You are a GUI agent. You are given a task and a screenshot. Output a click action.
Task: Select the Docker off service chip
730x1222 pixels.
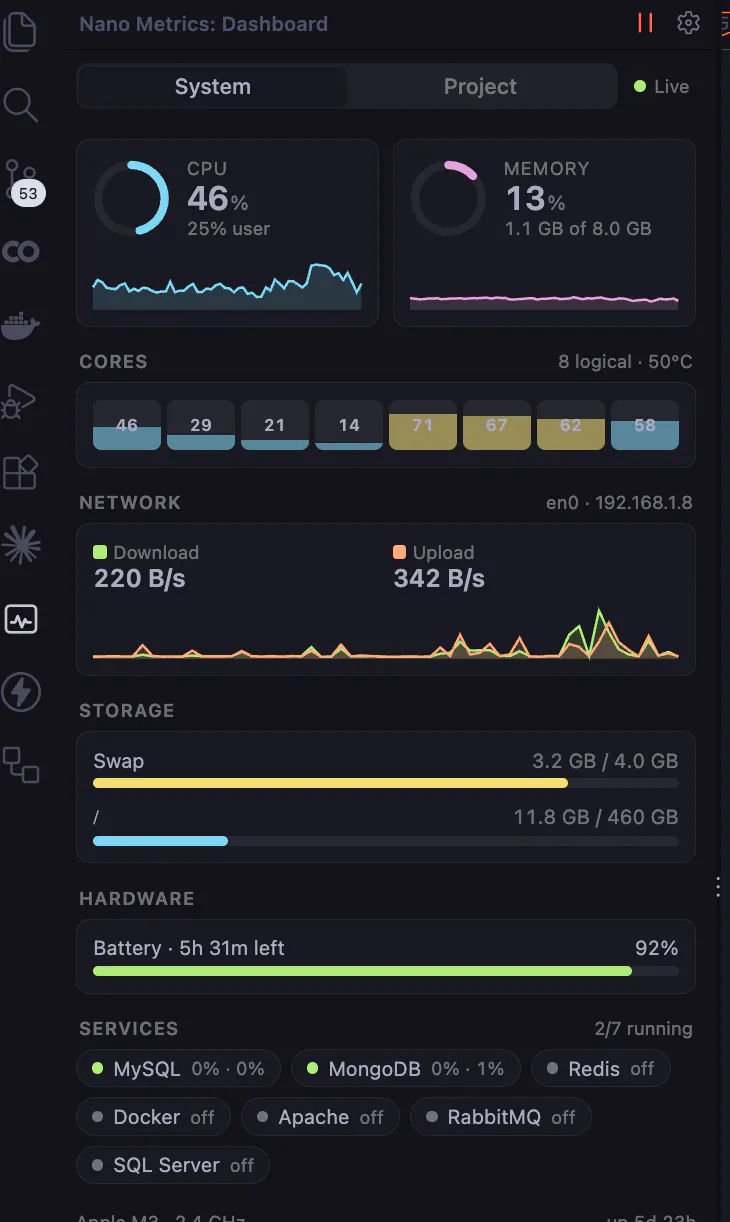pyautogui.click(x=153, y=1117)
